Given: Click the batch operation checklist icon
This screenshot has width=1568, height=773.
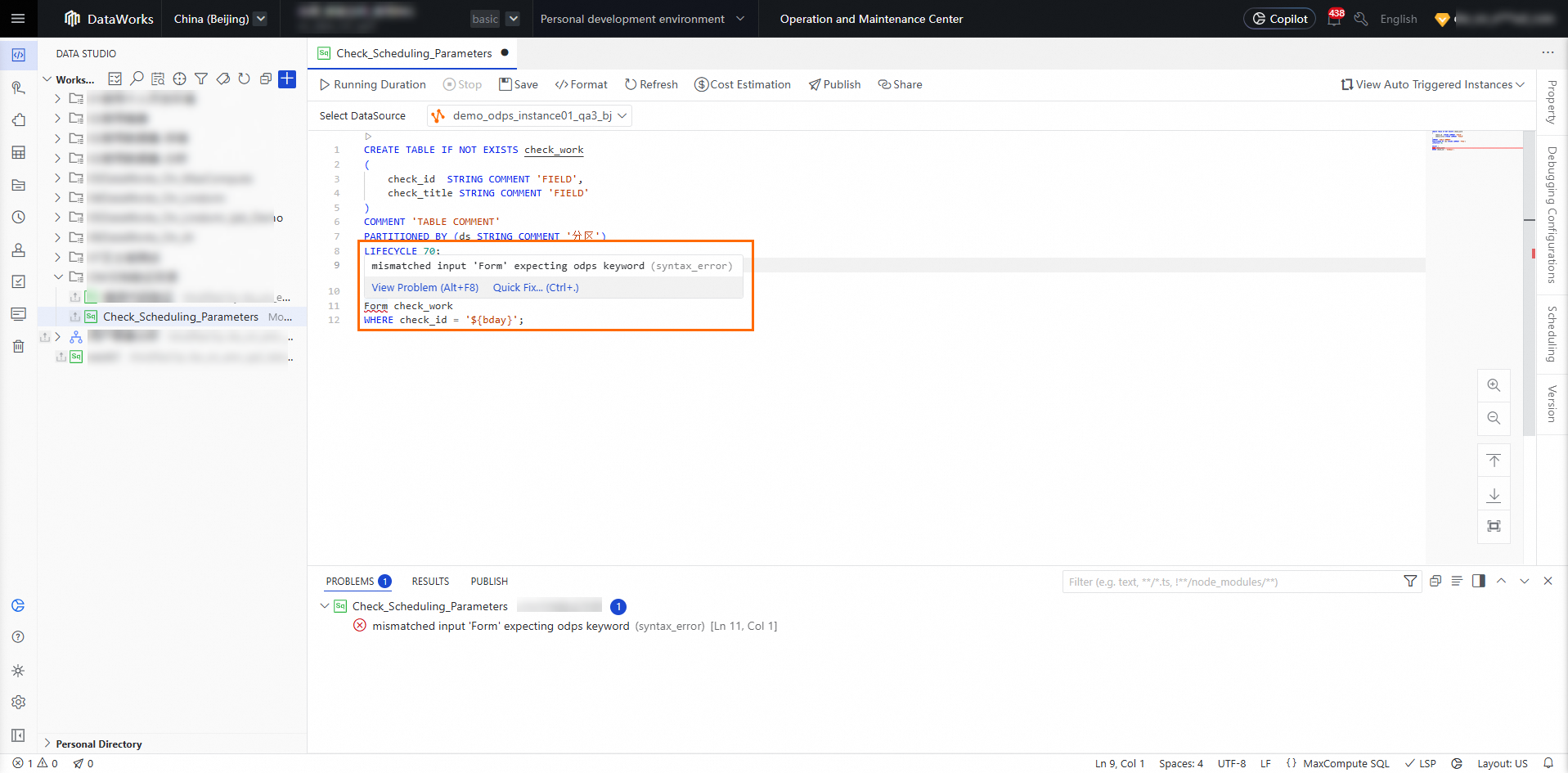Looking at the screenshot, I should click(x=115, y=79).
